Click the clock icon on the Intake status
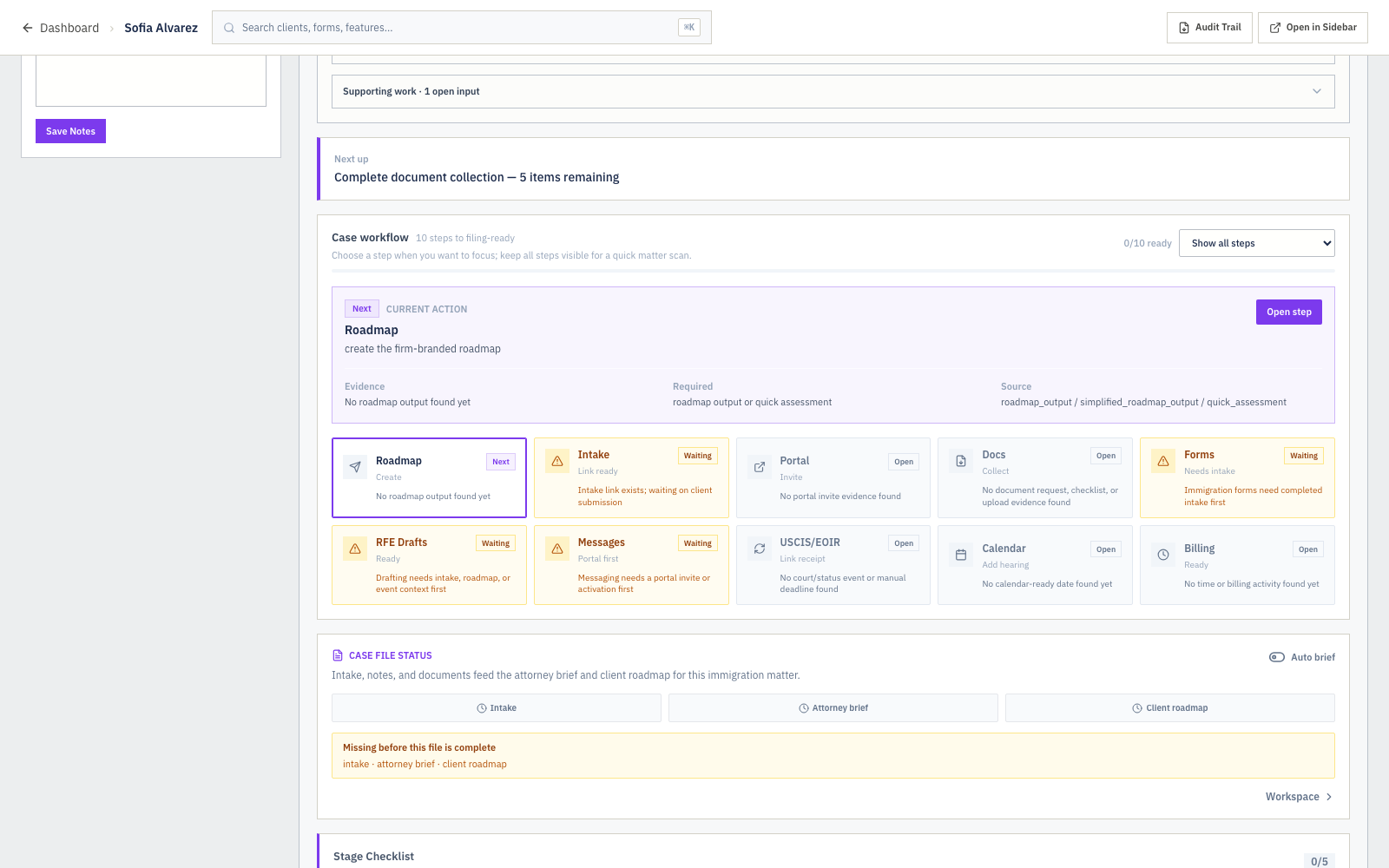This screenshot has height=868, width=1389. tap(482, 708)
